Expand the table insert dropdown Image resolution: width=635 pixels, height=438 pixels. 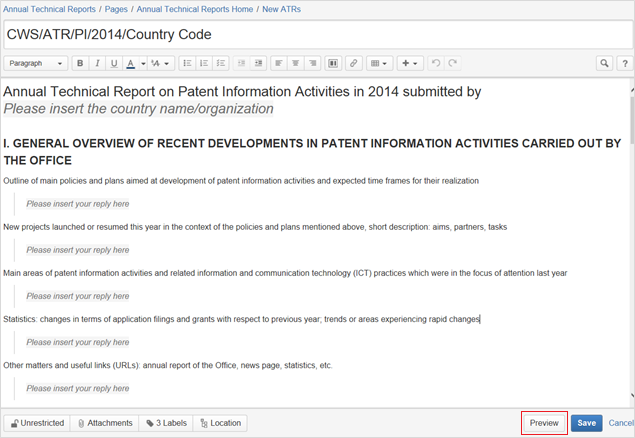379,63
